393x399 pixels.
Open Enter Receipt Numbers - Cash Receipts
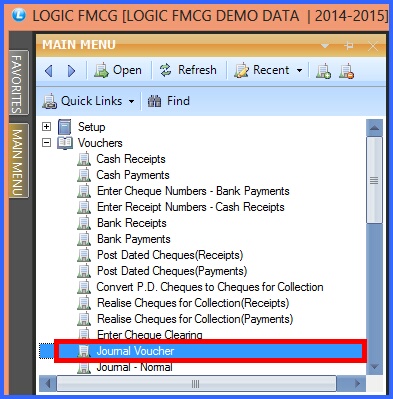191,207
